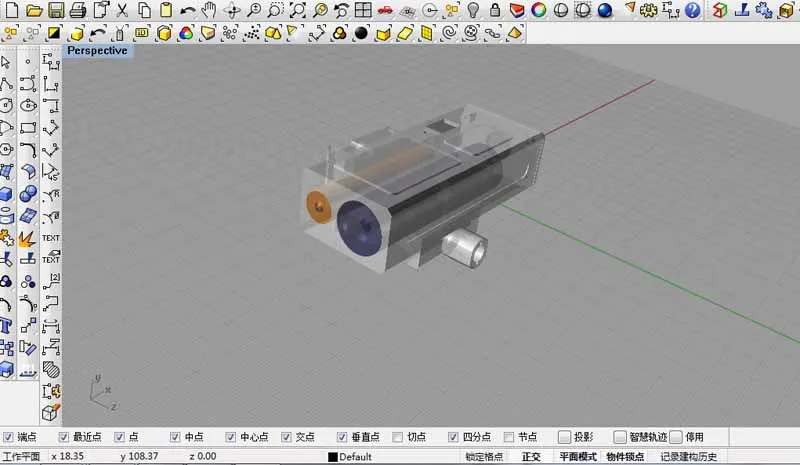Toggle 平面模式 in the status bar
Screen dimensions: 800x465
tap(578, 457)
